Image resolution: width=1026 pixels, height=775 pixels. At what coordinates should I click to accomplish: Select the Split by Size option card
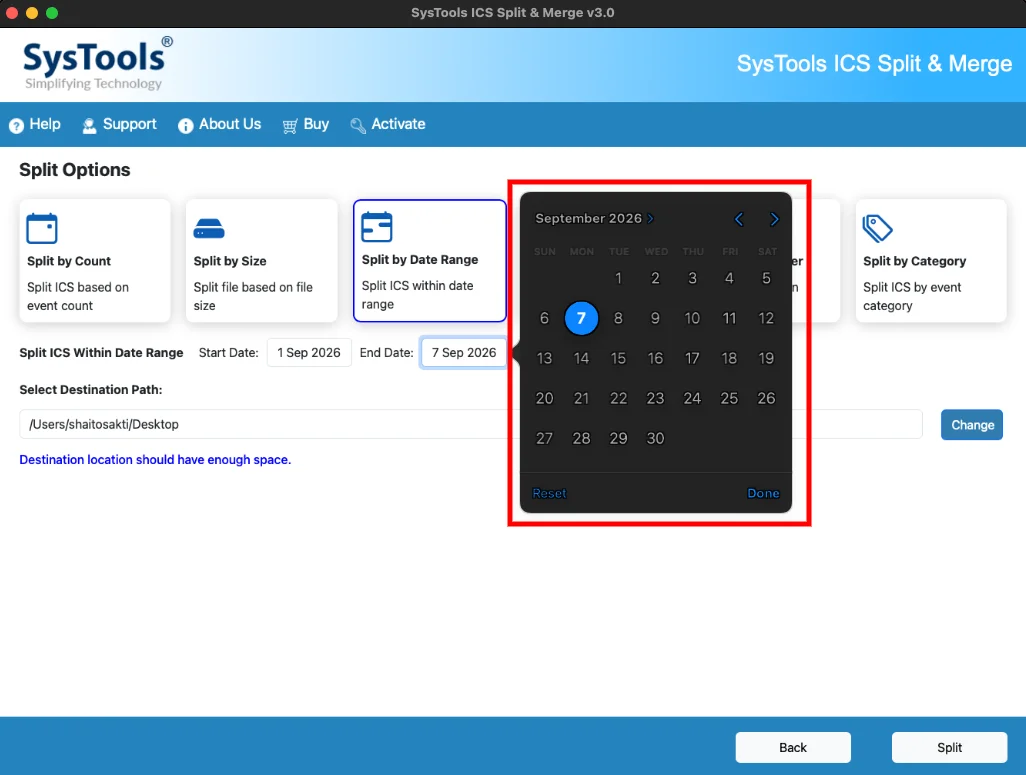tap(262, 261)
